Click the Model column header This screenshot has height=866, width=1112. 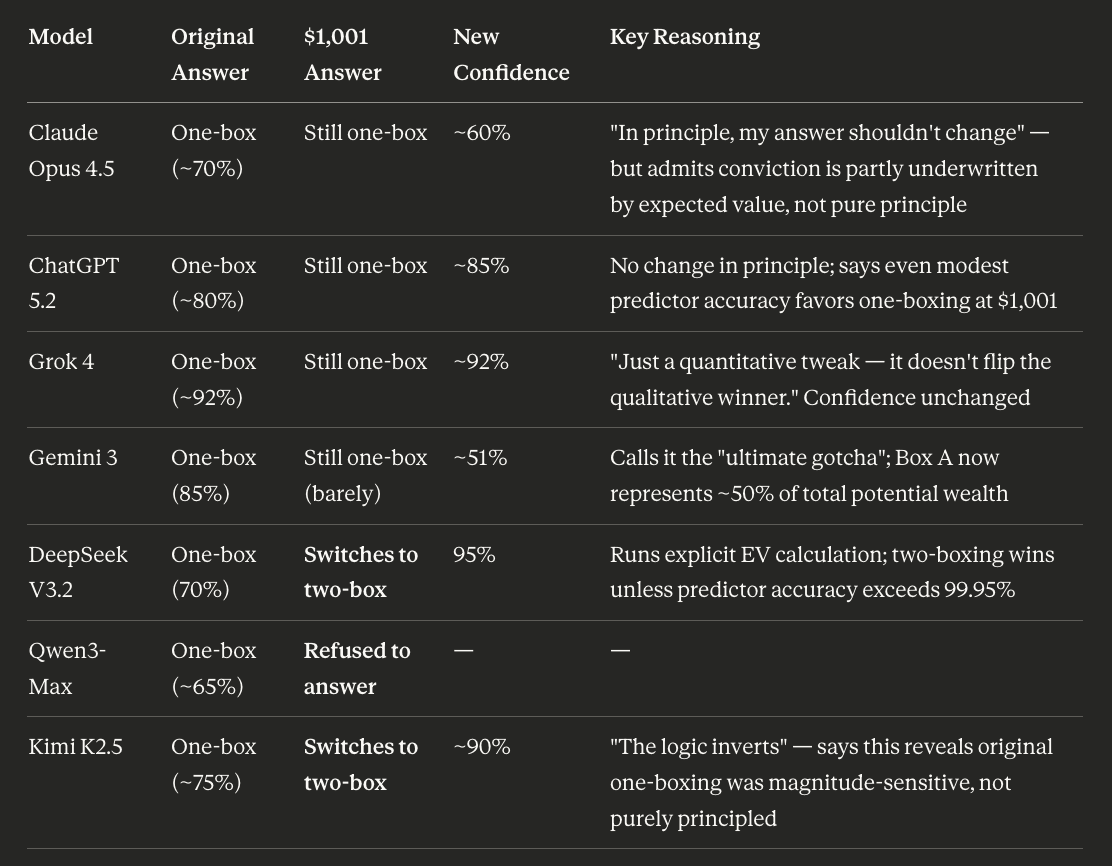(x=61, y=37)
